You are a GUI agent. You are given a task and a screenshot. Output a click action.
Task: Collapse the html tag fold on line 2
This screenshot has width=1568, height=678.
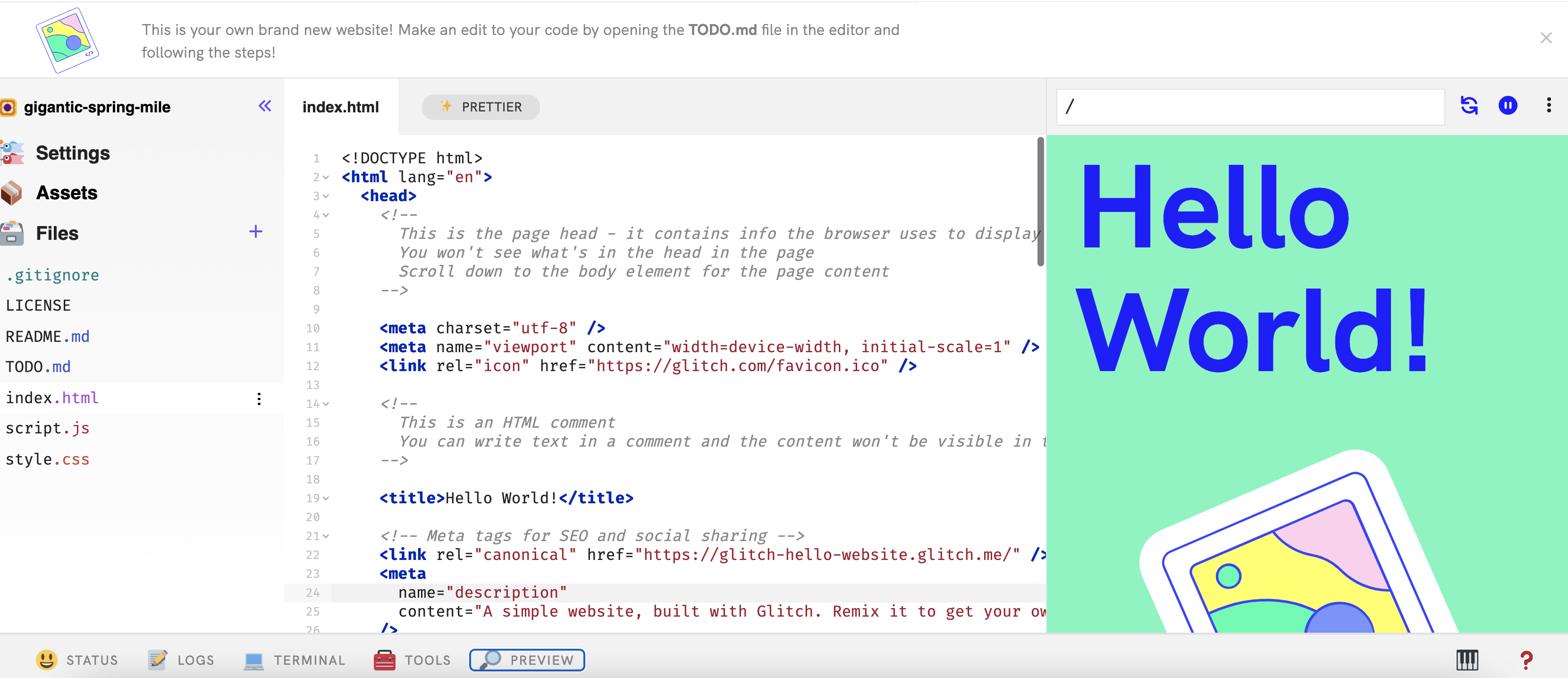[326, 178]
